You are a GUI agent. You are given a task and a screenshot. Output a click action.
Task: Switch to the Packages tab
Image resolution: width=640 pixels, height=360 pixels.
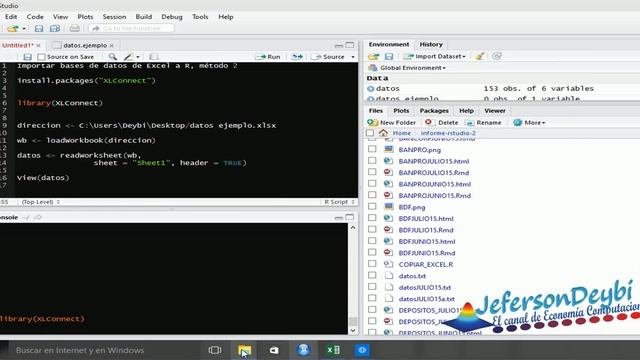[x=434, y=111]
